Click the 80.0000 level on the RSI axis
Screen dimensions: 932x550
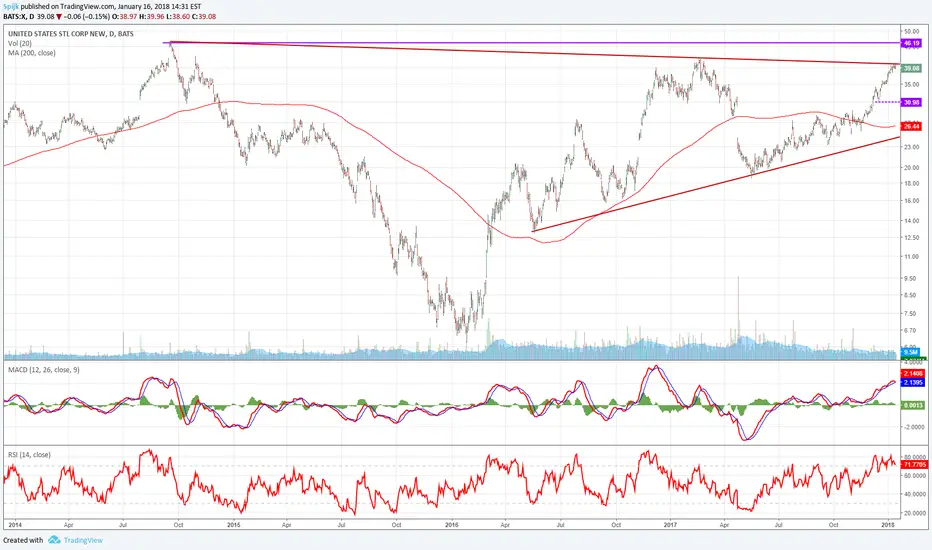[x=915, y=457]
